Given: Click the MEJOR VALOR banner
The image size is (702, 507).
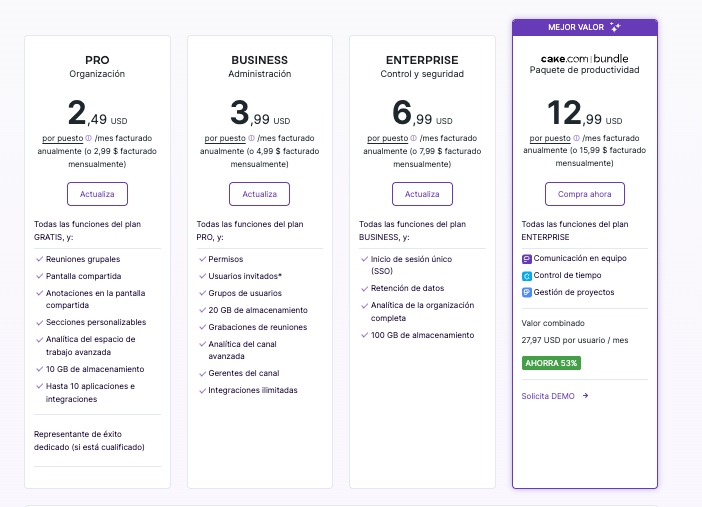Looking at the screenshot, I should tap(585, 27).
